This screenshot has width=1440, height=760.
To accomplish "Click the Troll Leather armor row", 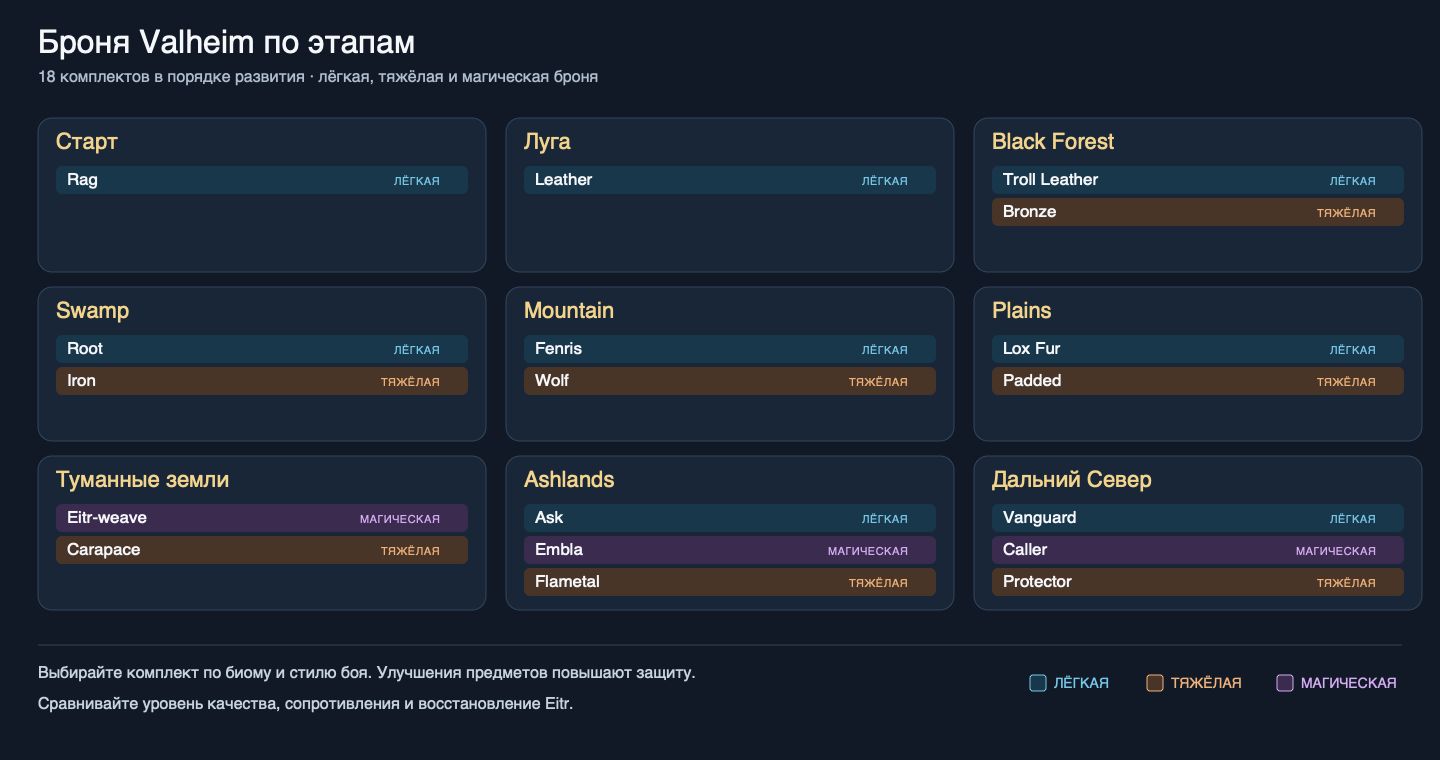I will coord(1198,180).
